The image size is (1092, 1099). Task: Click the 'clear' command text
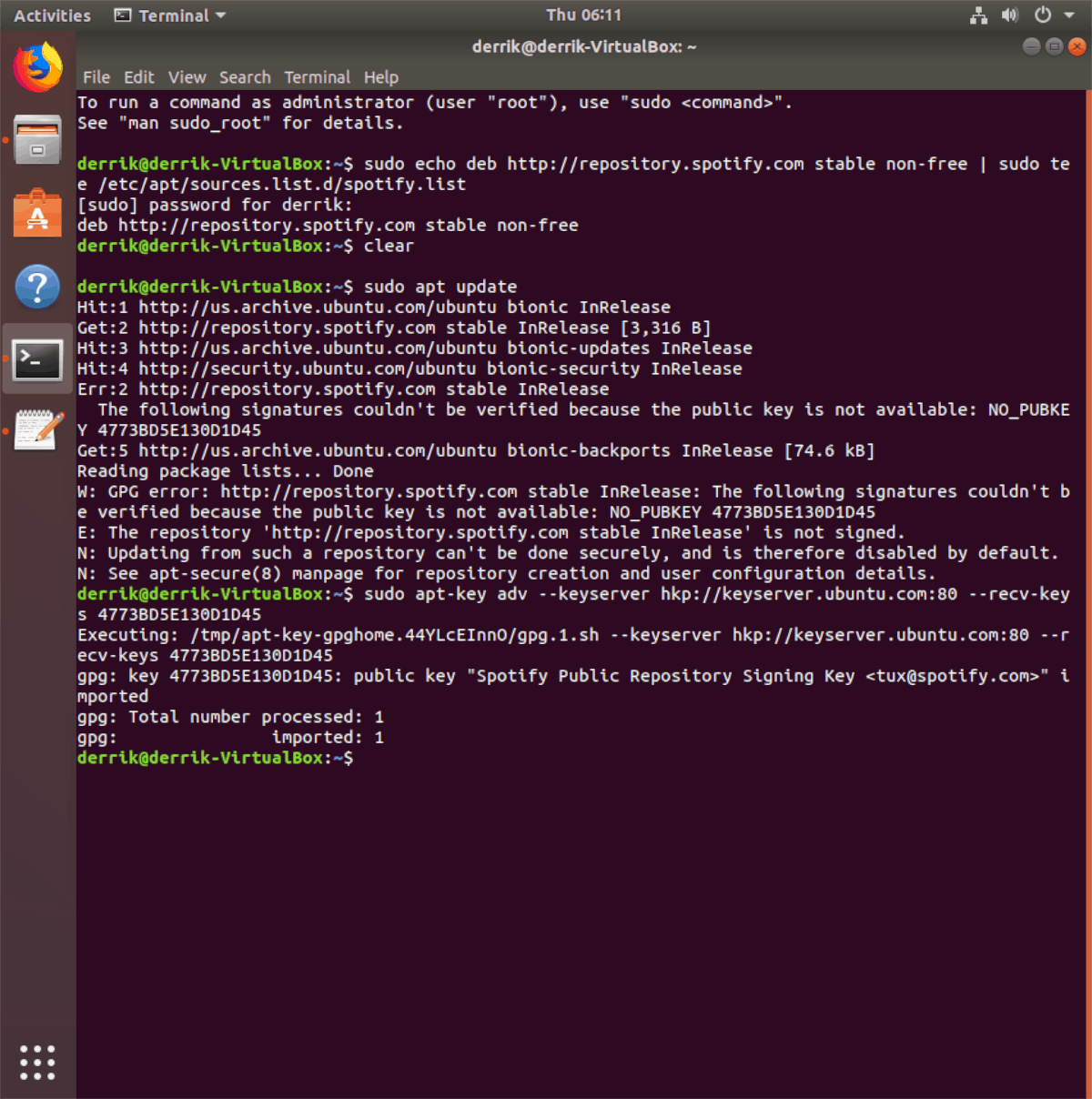click(x=389, y=246)
